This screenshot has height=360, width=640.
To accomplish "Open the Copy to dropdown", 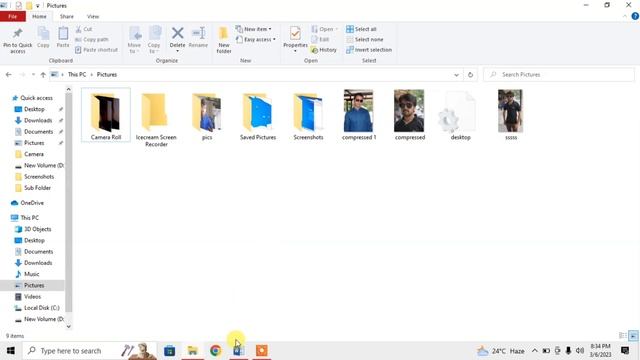I will coord(154,40).
